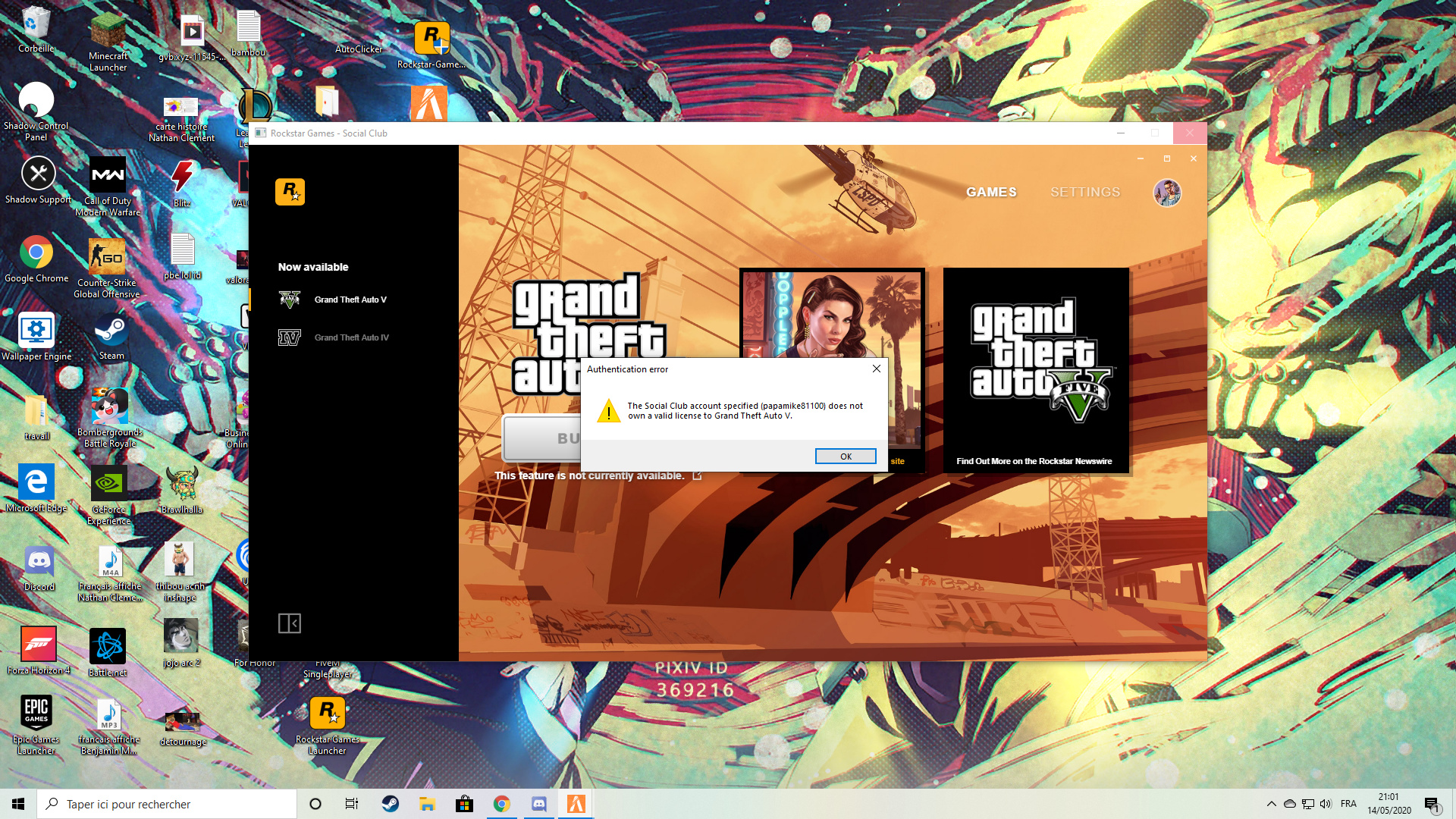This screenshot has height=819, width=1456.
Task: Open the GAMES tab in launcher
Action: (x=991, y=193)
